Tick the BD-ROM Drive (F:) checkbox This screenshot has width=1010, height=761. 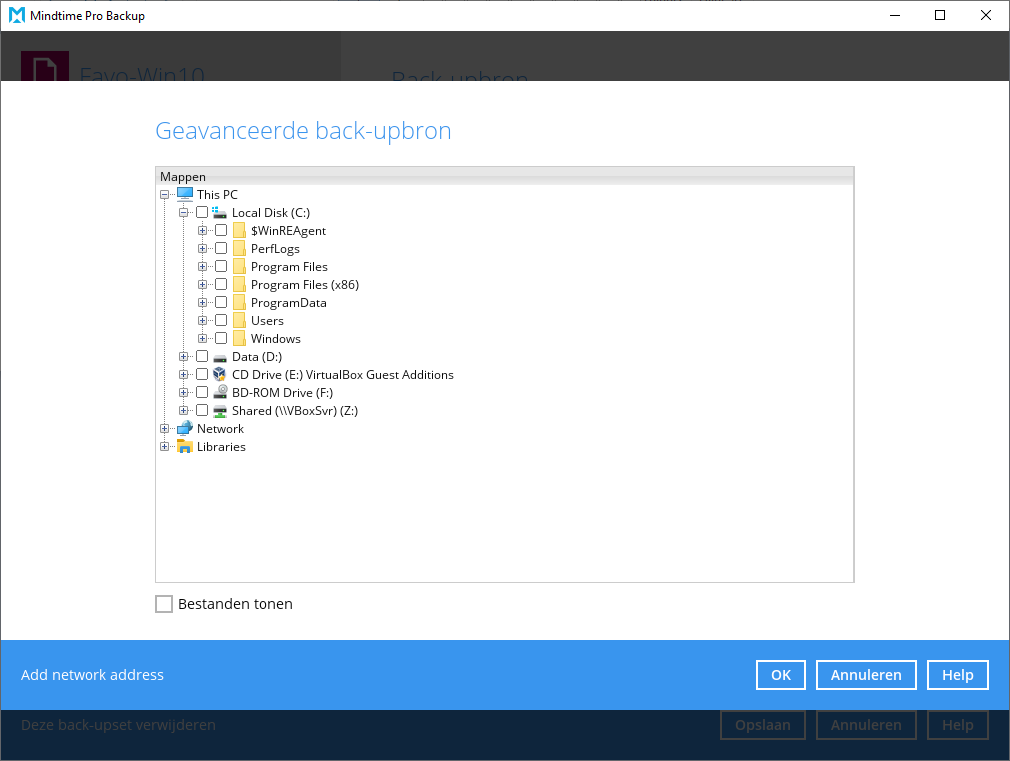coord(202,392)
